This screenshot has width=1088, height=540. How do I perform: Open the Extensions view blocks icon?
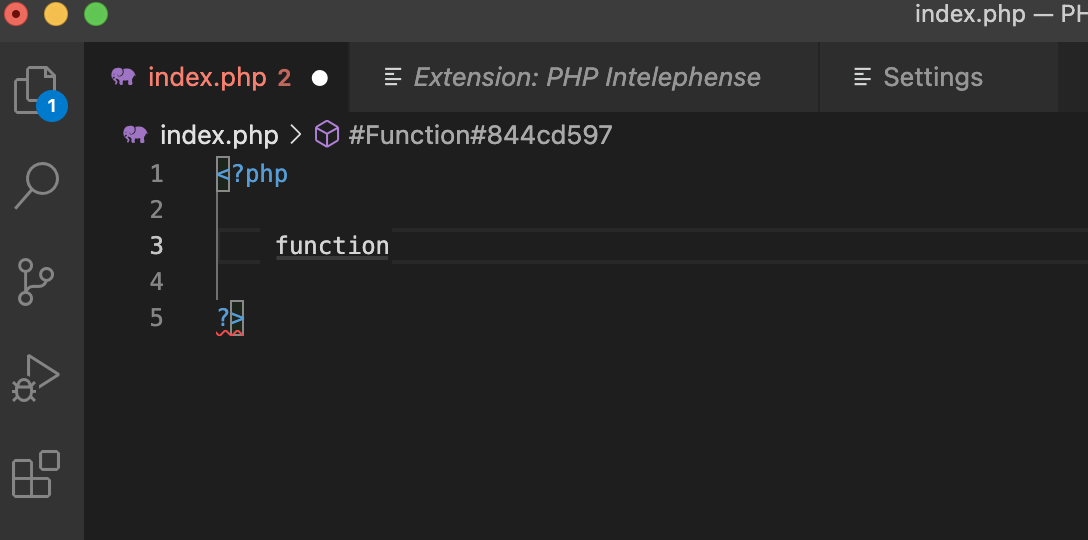coord(36,474)
